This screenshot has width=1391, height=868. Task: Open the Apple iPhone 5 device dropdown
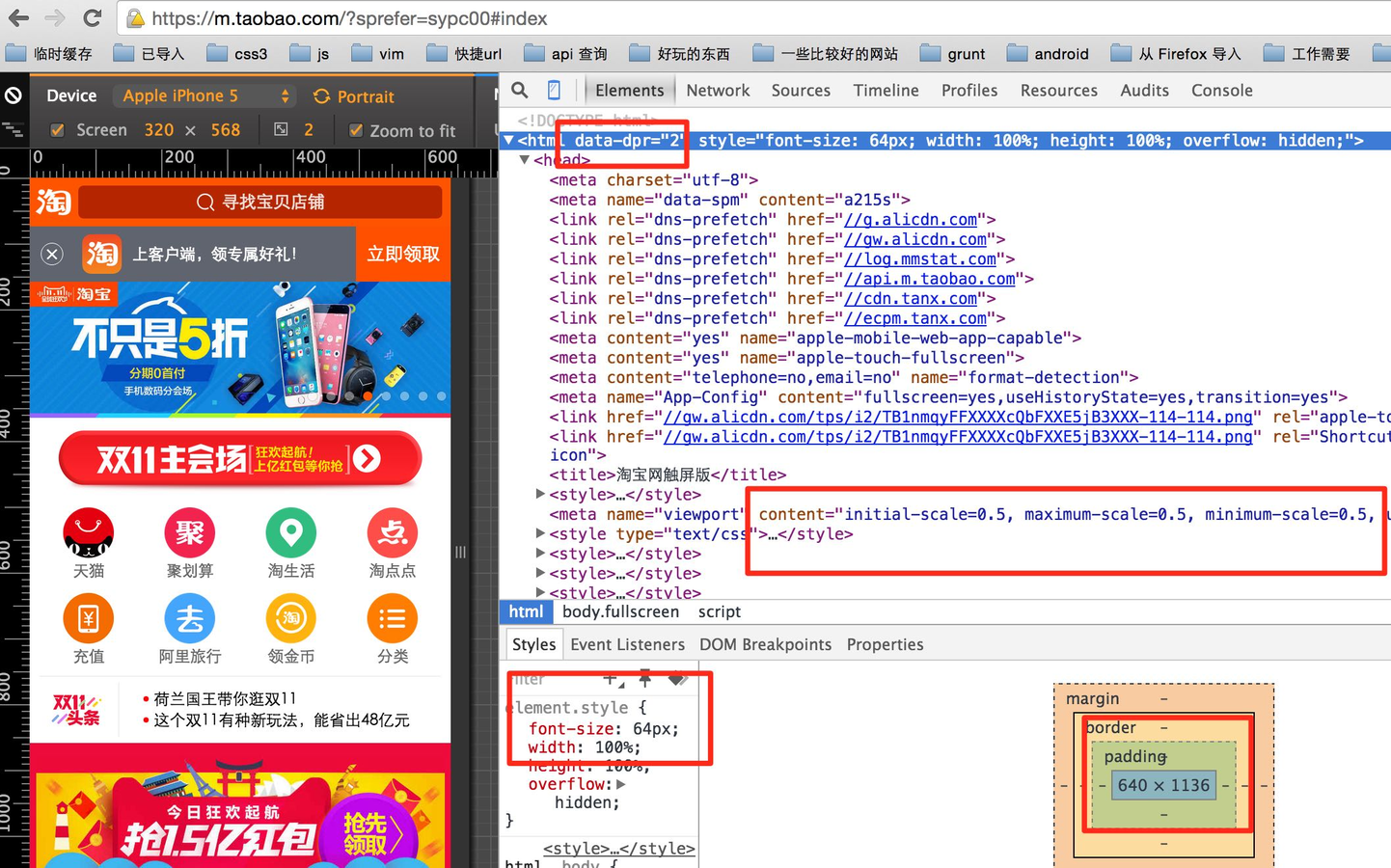tap(204, 95)
